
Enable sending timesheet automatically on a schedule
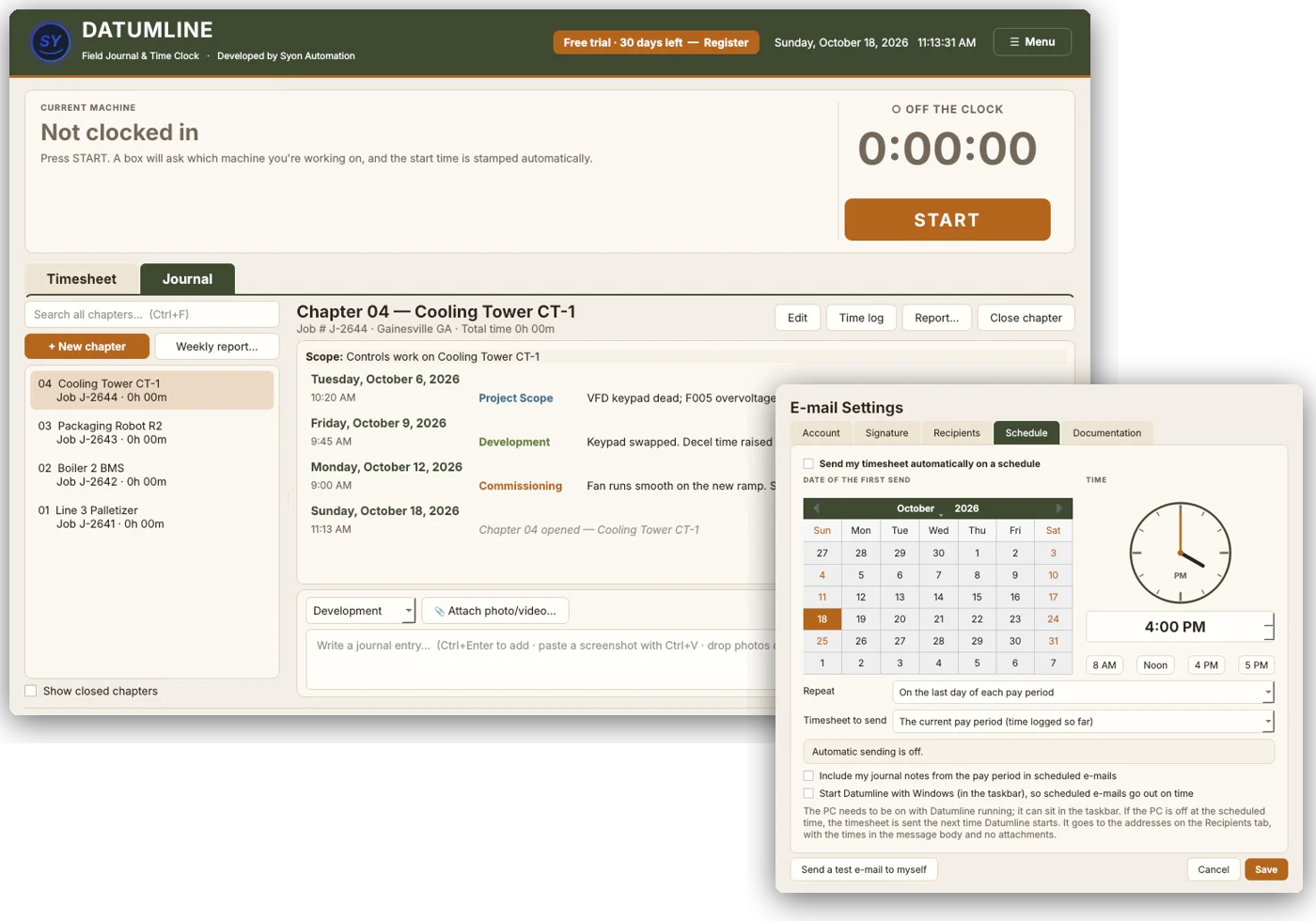(808, 463)
